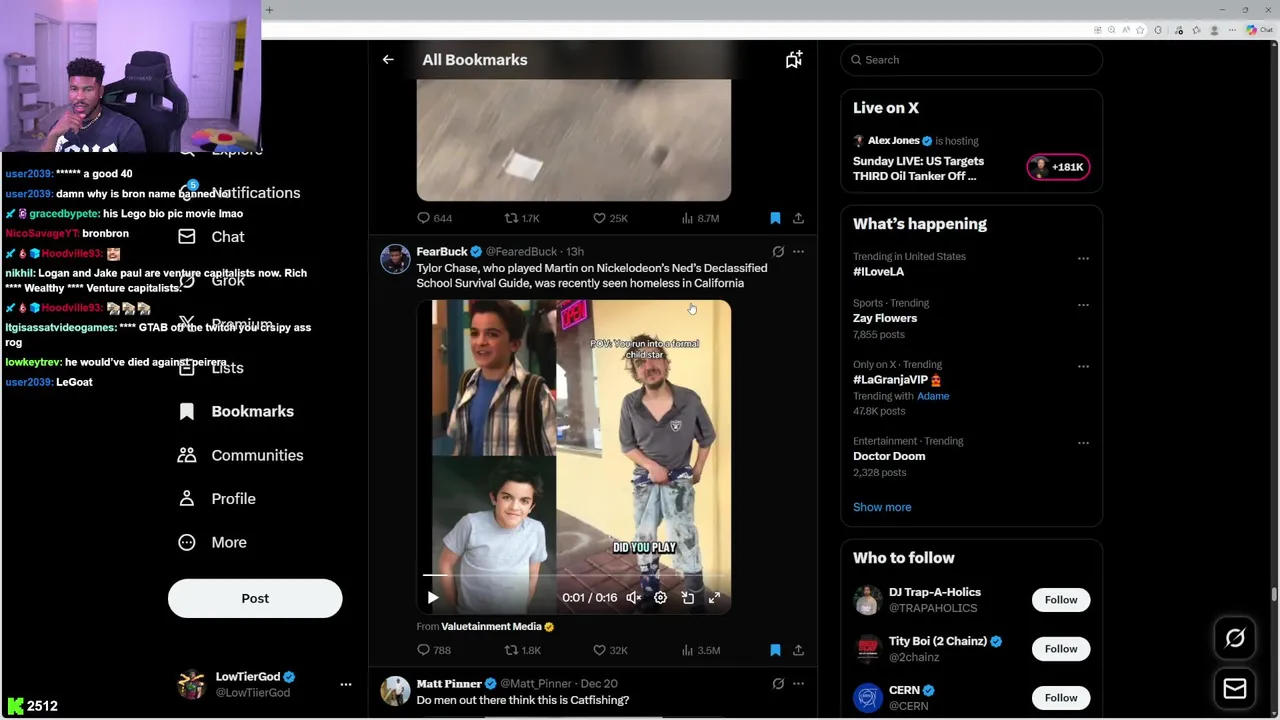Remove bookmark on the 8.7M-view post
The height and width of the screenshot is (720, 1280).
(x=775, y=218)
